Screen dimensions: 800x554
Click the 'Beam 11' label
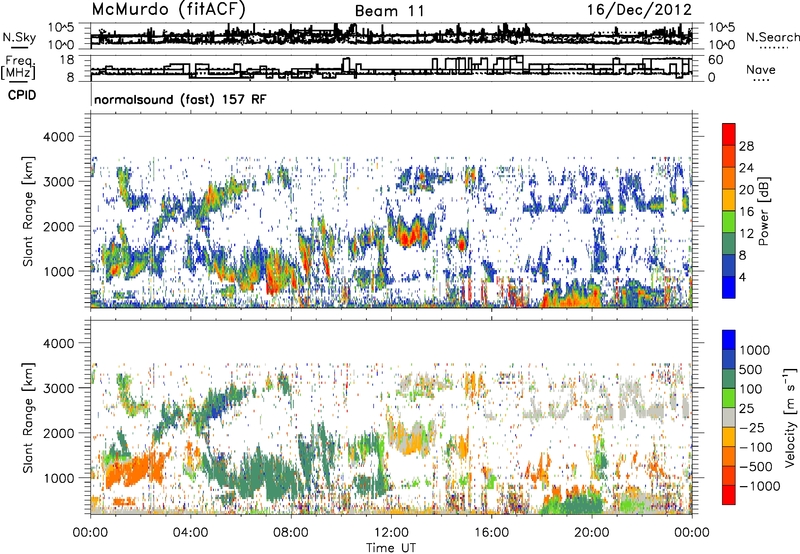(x=389, y=11)
